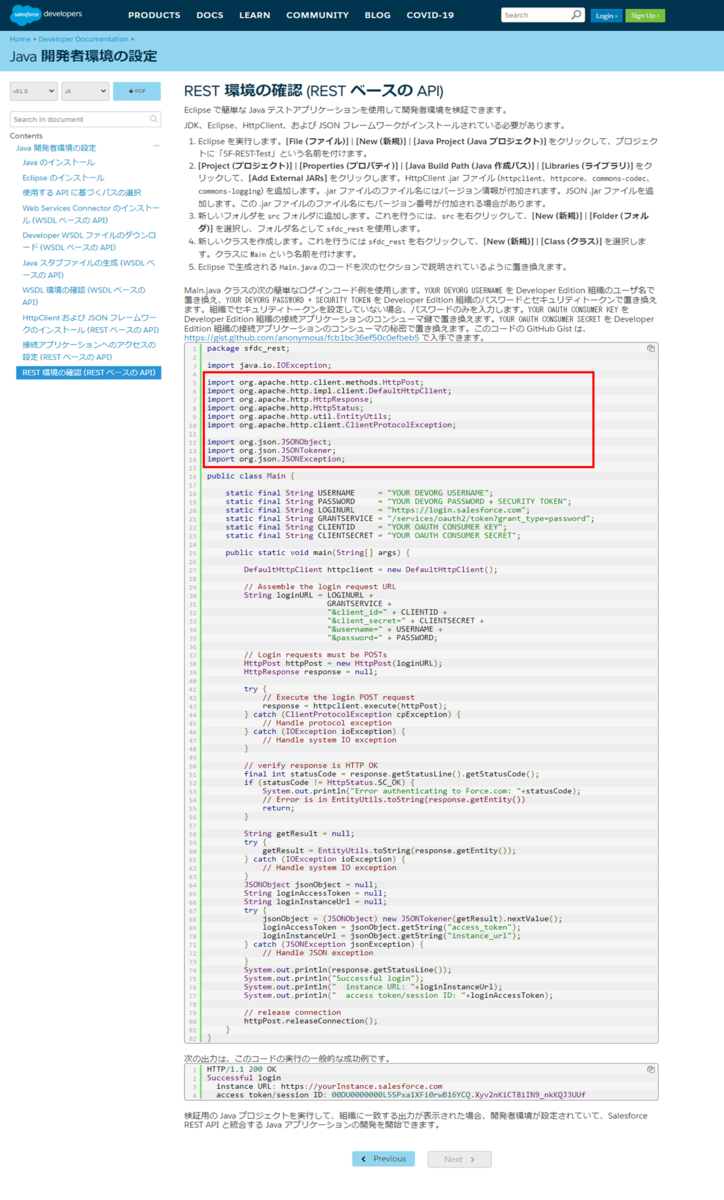Screen dimensions: 724x1200
Task: Open the COMMUNITY menu
Action: (x=317, y=15)
